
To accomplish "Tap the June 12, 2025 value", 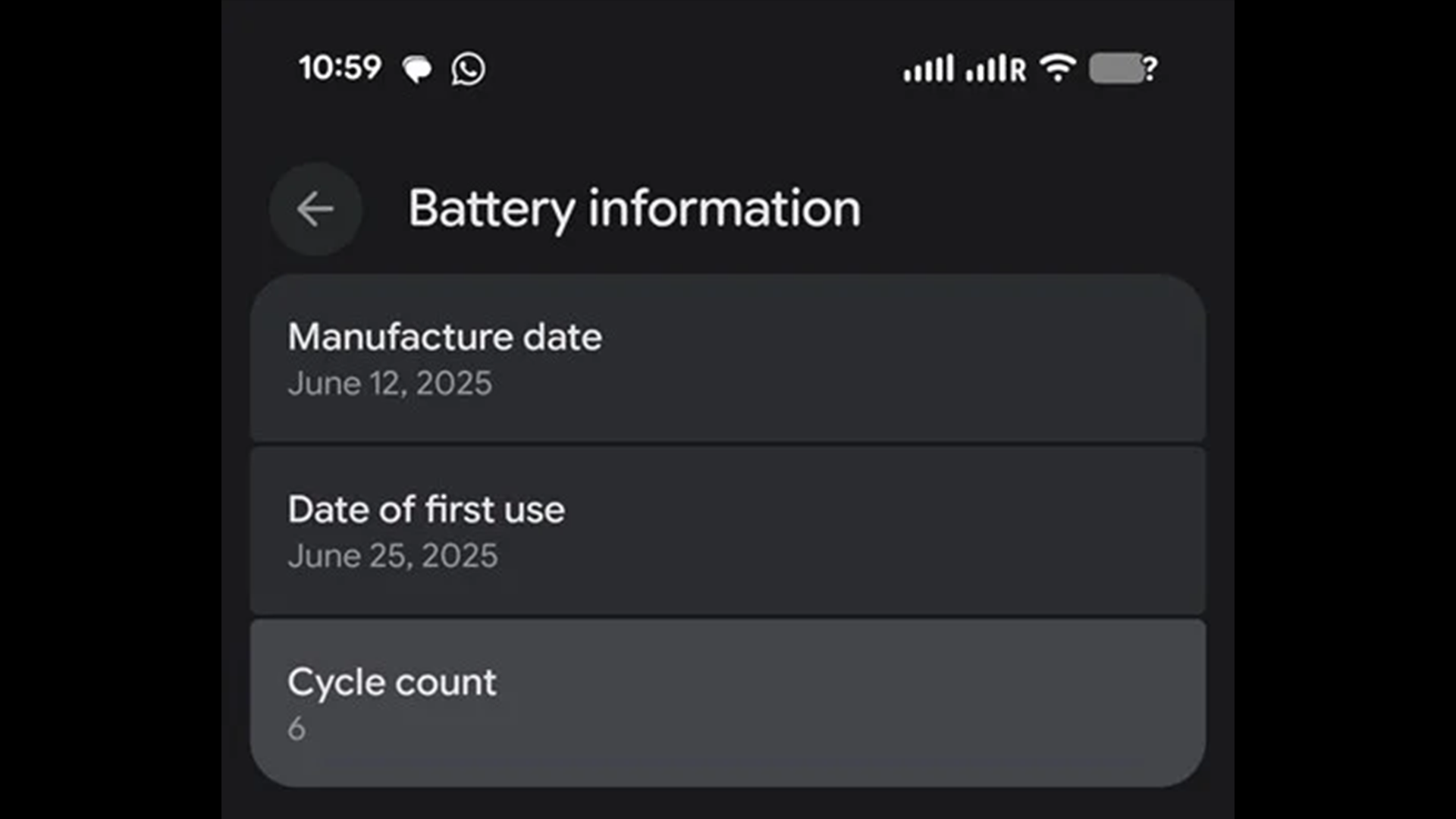I will tap(390, 384).
